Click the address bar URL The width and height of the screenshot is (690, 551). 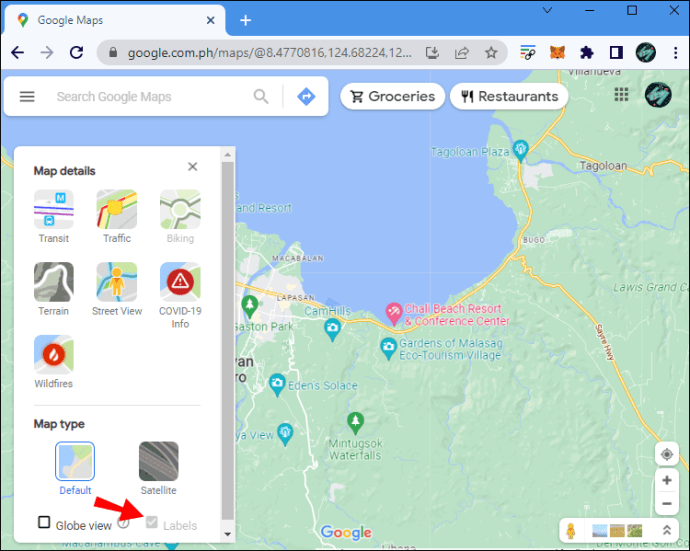click(269, 53)
